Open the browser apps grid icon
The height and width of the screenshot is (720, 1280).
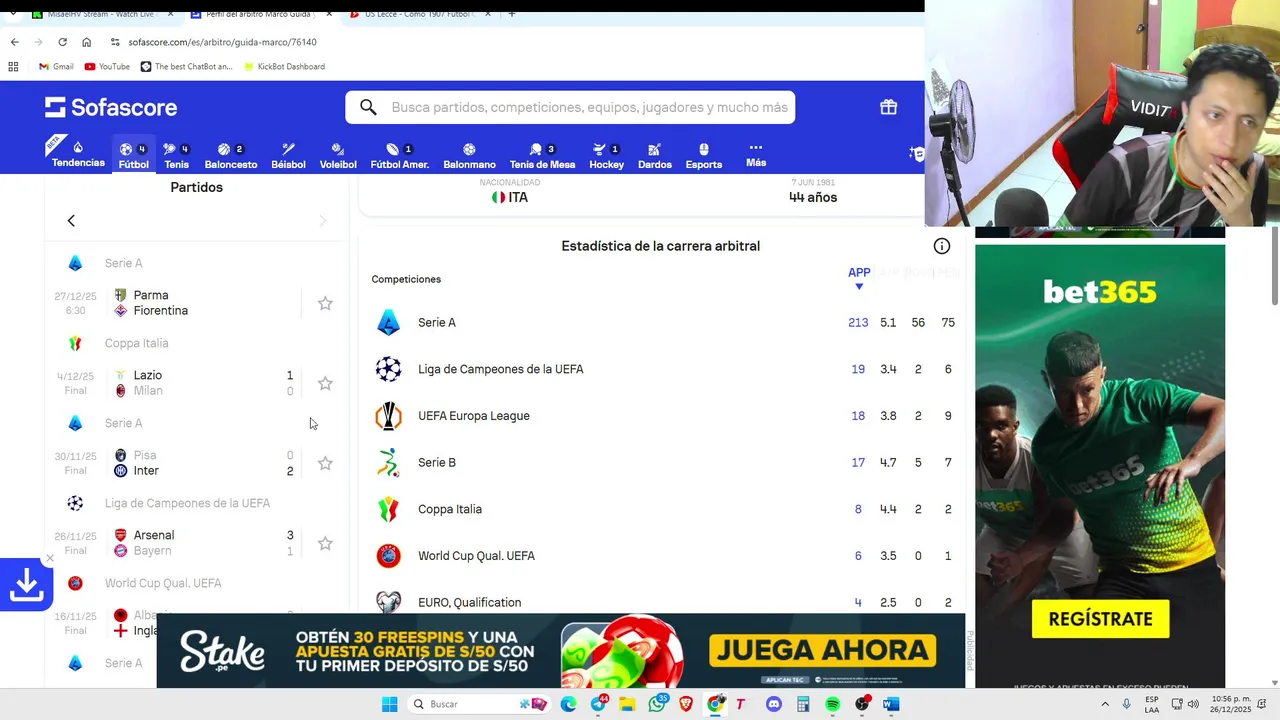[13, 67]
